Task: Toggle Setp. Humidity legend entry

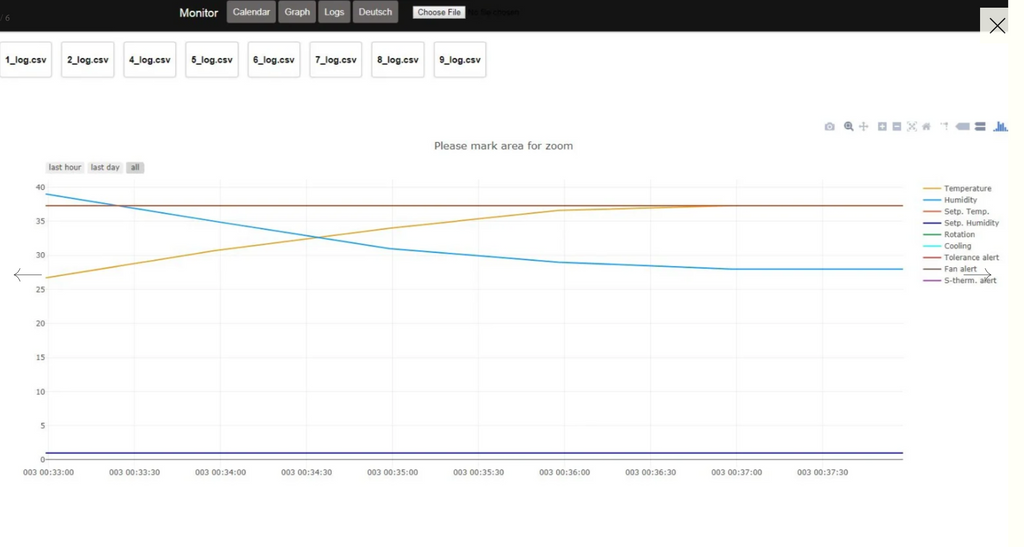Action: (x=971, y=223)
